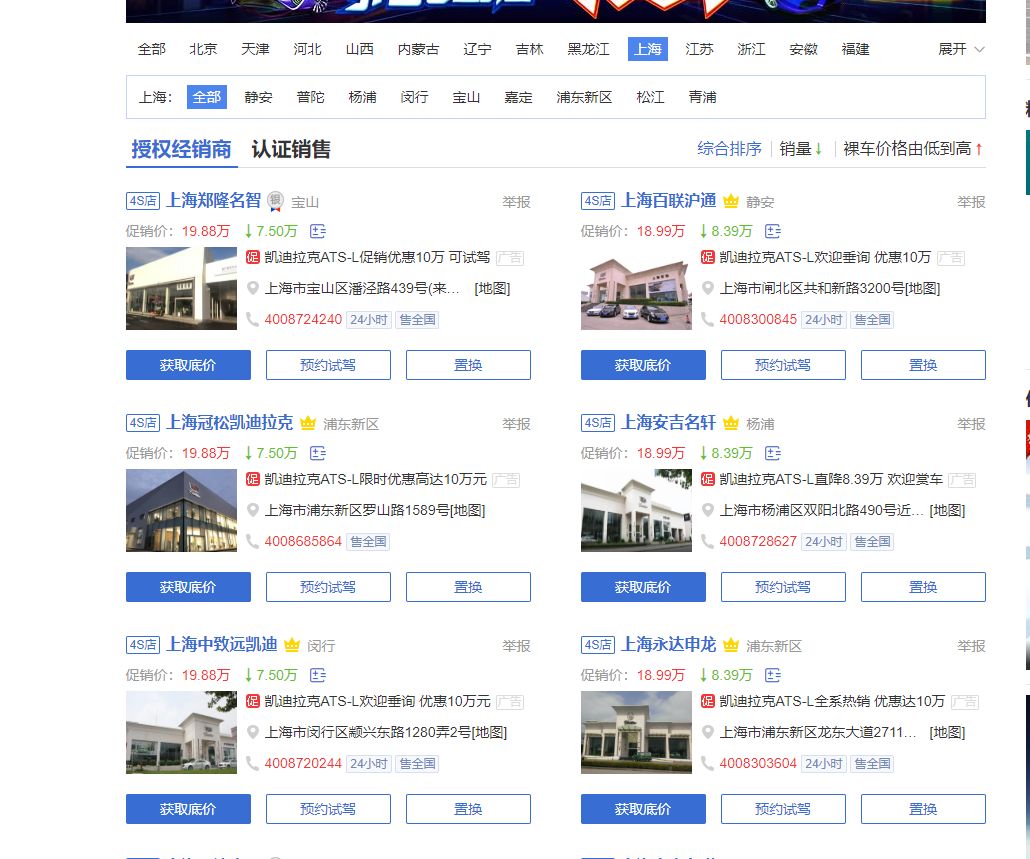Click gold crown badge beside 上海冠松凯迪拉克
The height and width of the screenshot is (859, 1030).
point(308,423)
